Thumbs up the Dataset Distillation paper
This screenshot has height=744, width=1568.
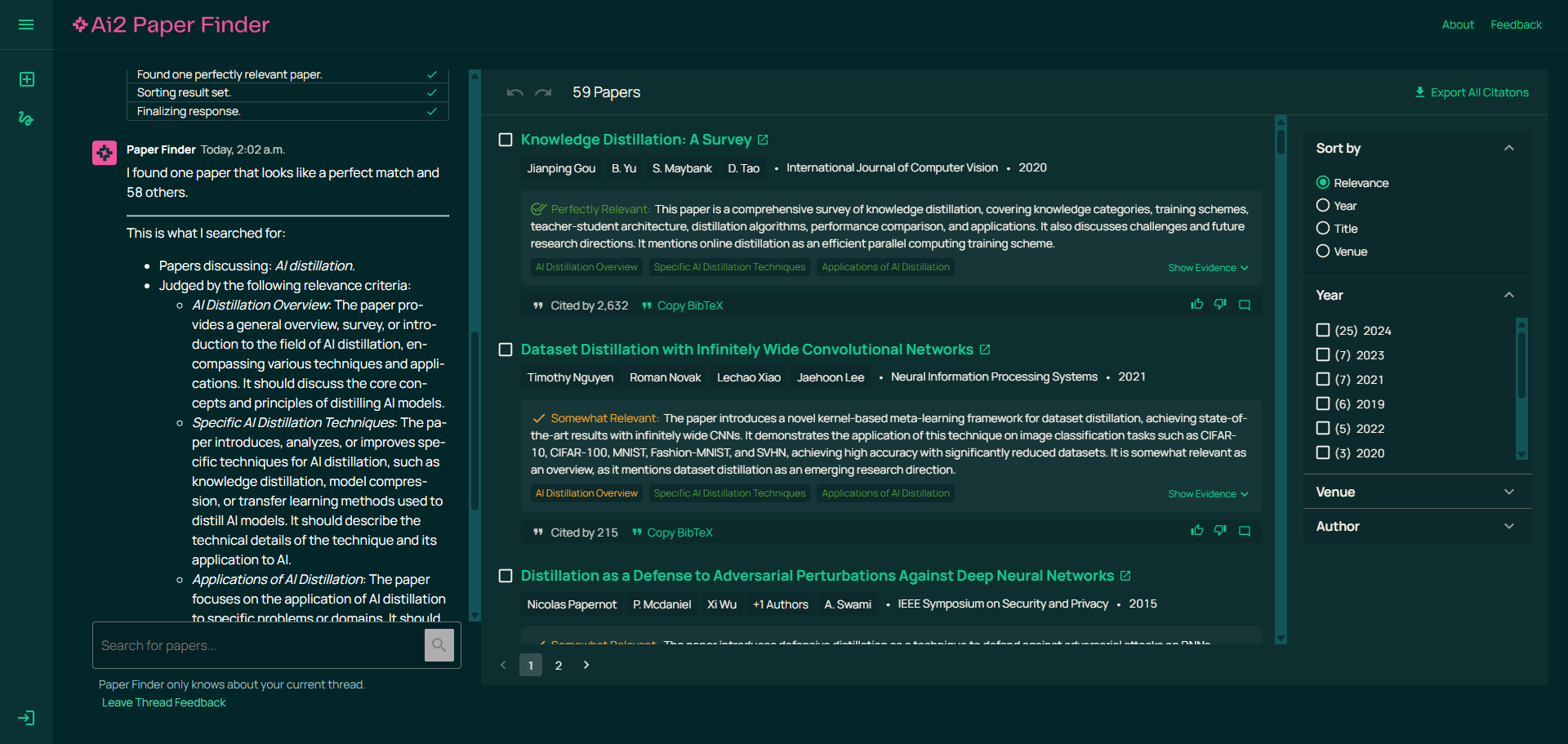pyautogui.click(x=1197, y=531)
